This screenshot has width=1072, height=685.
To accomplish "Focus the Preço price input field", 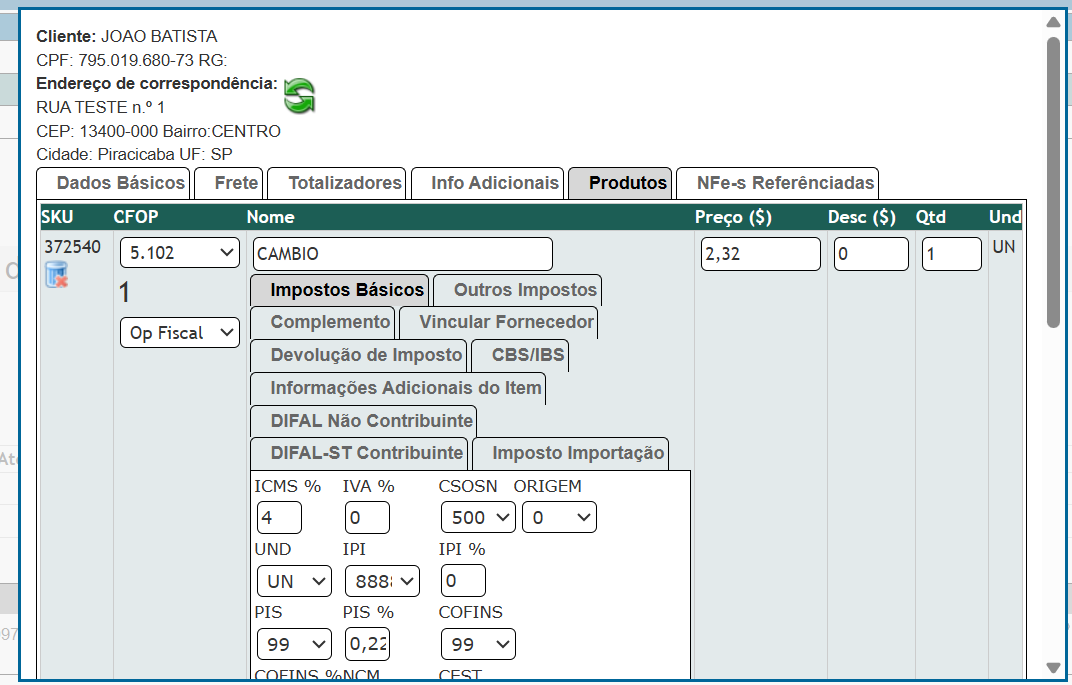I will click(760, 254).
